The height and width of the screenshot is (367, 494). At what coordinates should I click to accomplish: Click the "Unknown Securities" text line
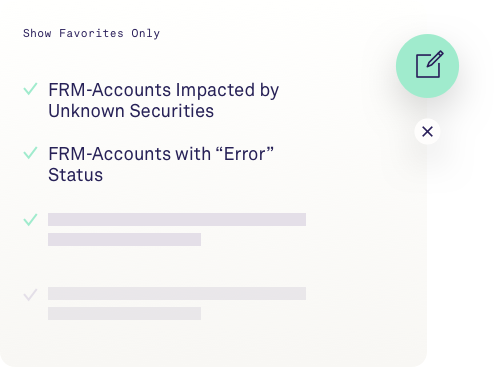pyautogui.click(x=131, y=111)
